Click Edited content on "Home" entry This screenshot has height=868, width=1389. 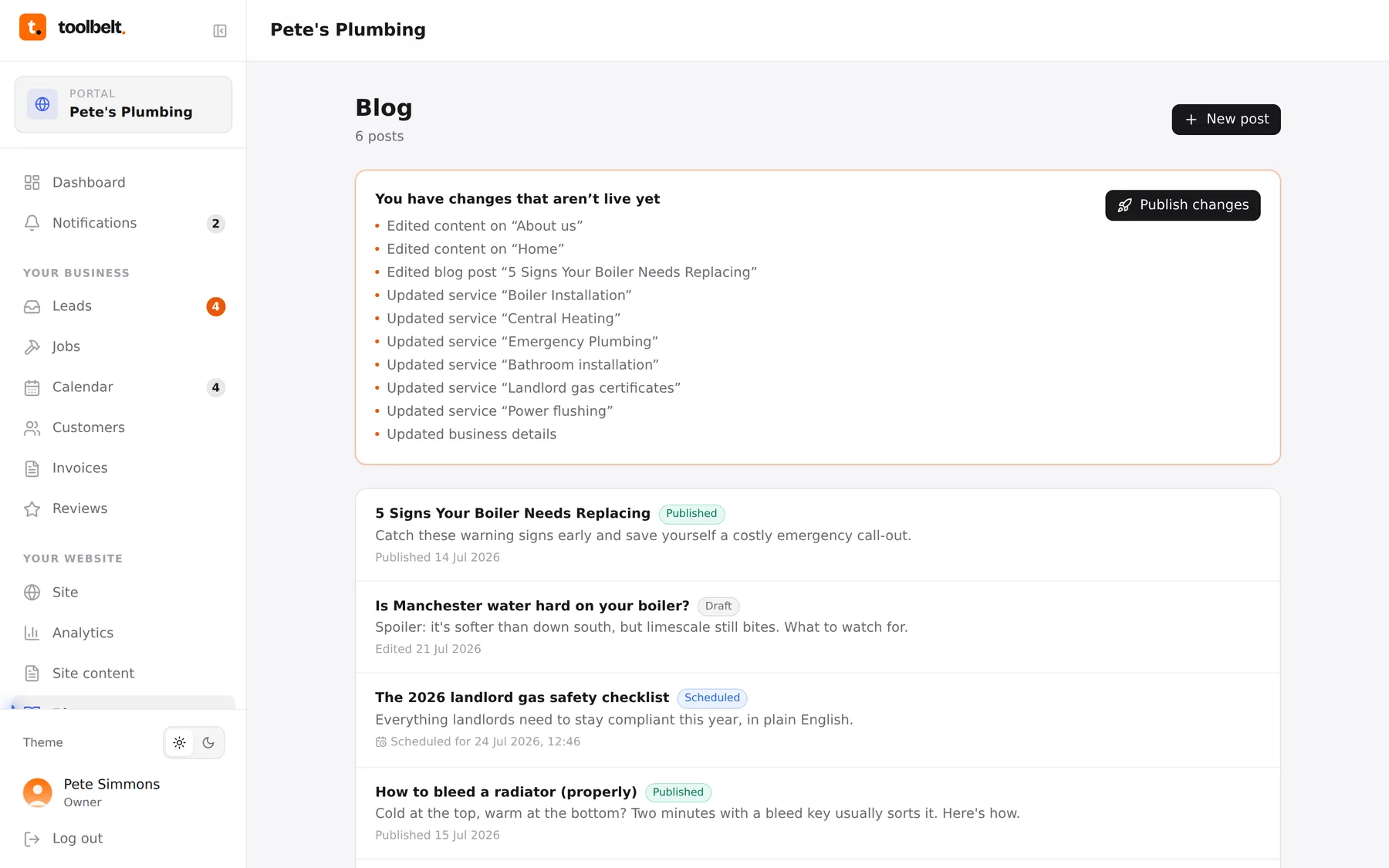point(475,249)
